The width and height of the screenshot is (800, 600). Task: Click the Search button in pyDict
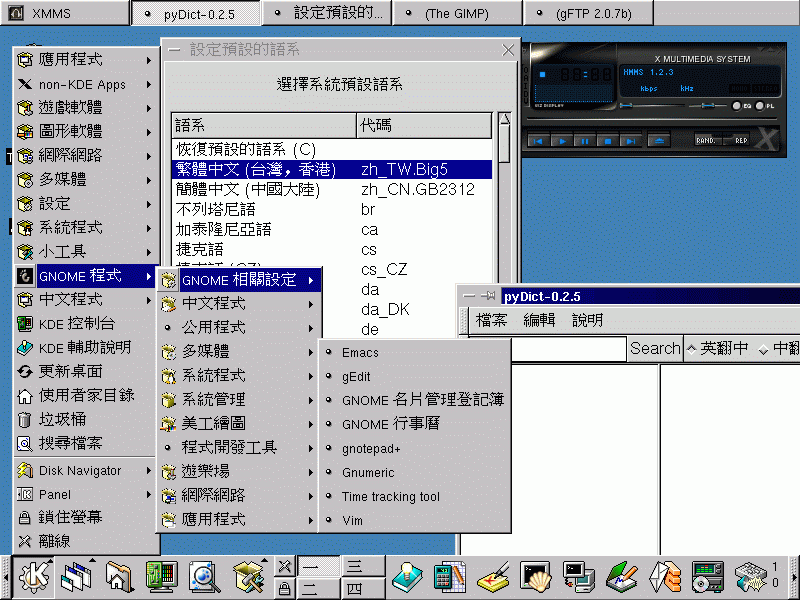click(655, 348)
